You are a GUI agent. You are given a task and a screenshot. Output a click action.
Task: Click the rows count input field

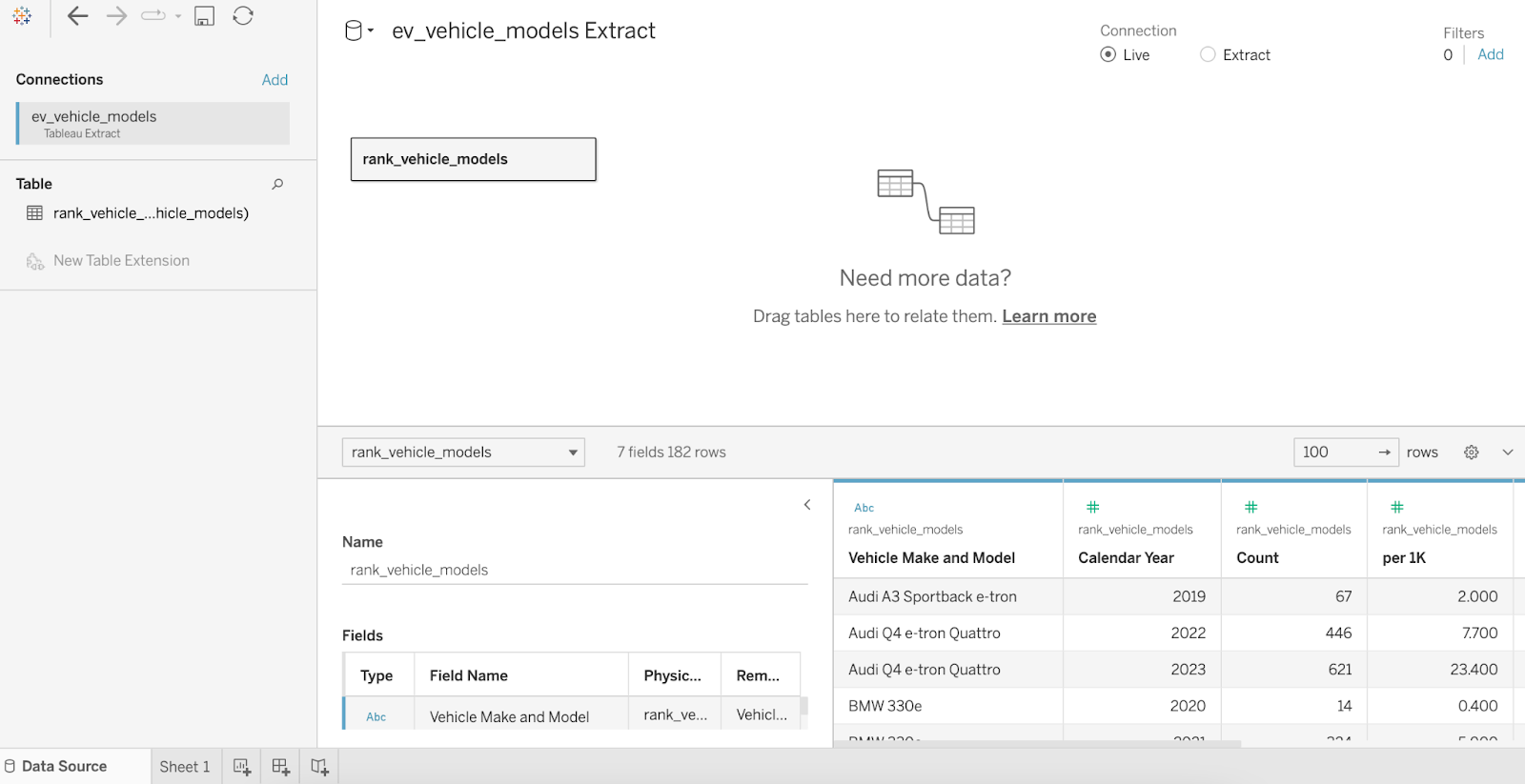[1334, 452]
